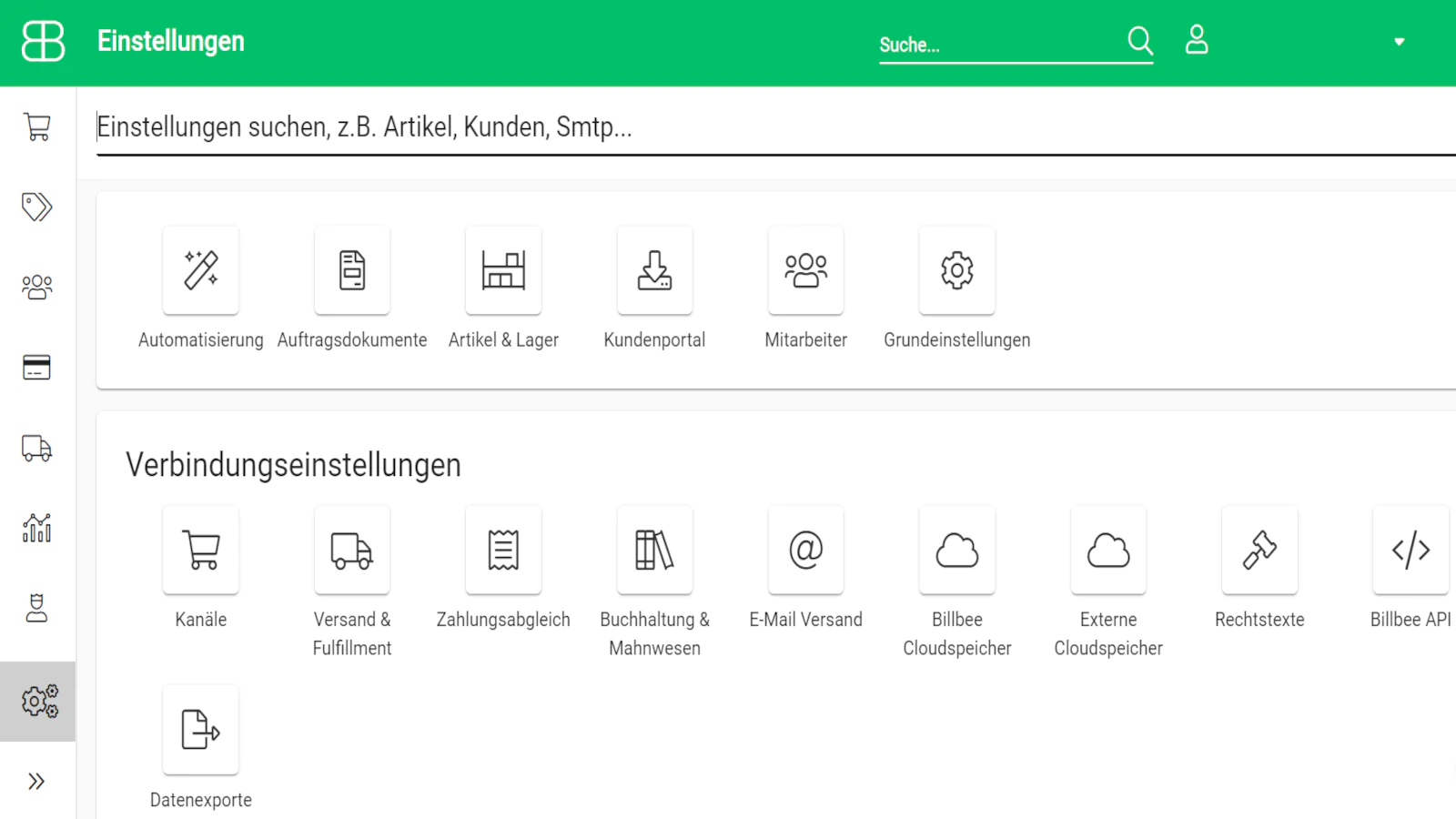The width and height of the screenshot is (1456, 819).
Task: Open Versand & Fulfillment settings
Action: (x=352, y=551)
